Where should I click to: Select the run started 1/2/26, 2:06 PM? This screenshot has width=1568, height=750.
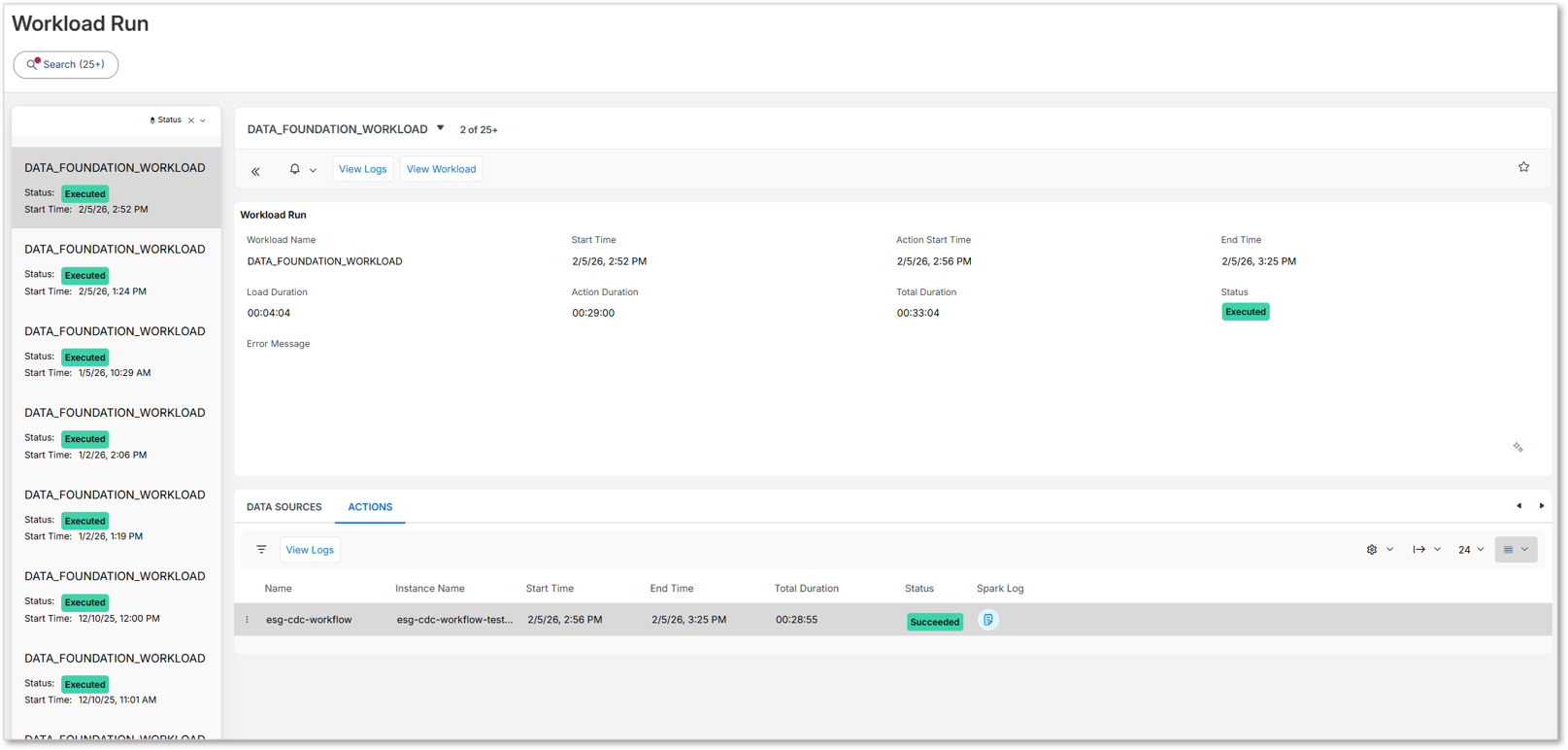(117, 432)
